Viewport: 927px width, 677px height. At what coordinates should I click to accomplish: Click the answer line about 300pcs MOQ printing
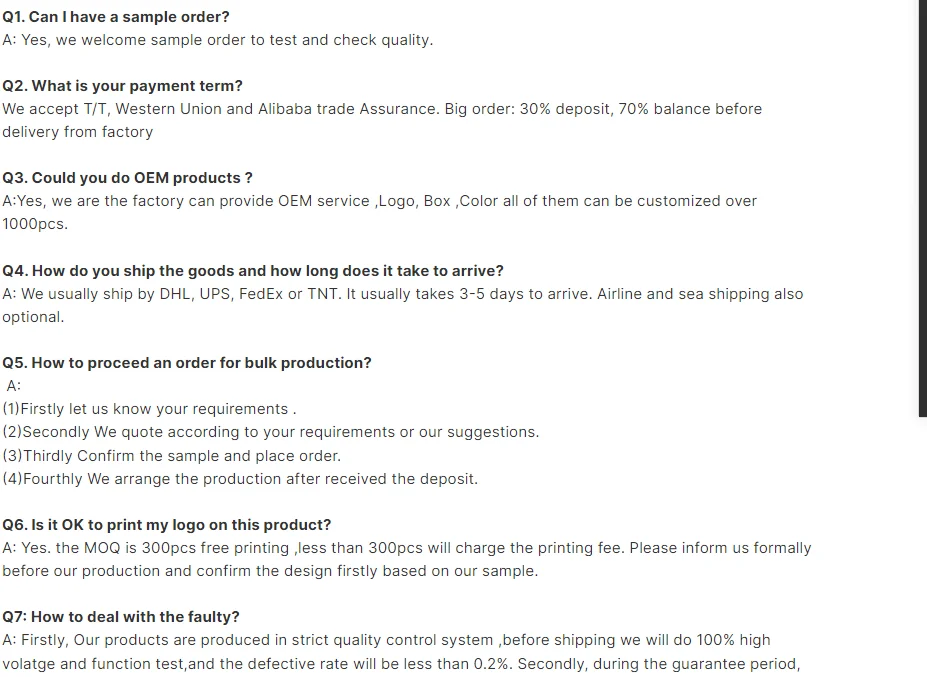point(406,548)
